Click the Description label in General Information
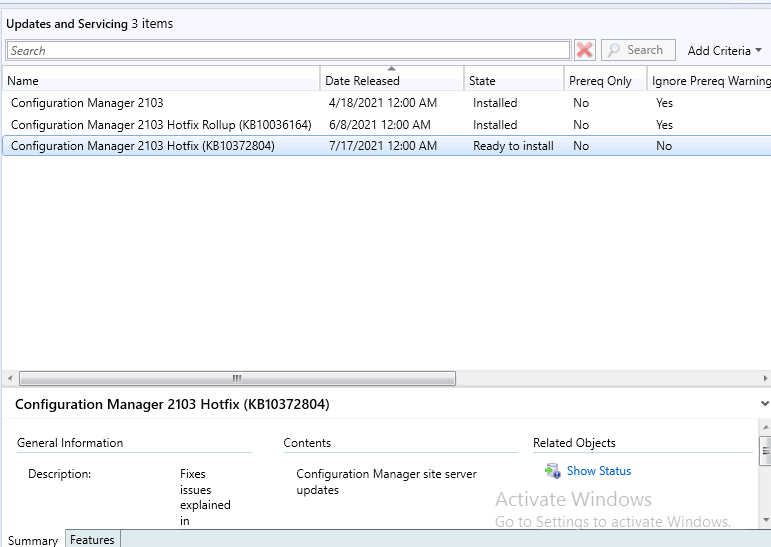The image size is (771, 547). click(x=59, y=474)
